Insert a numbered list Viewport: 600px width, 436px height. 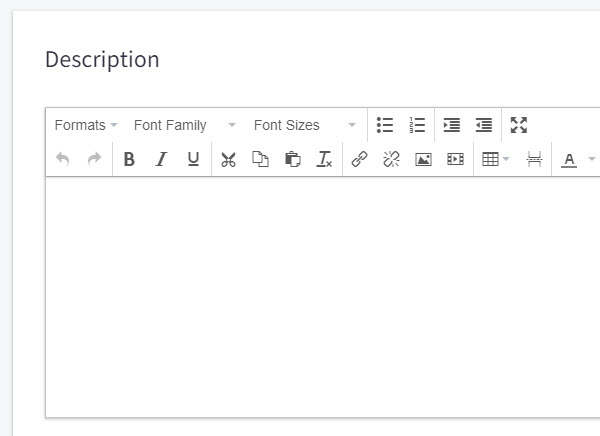pos(417,125)
